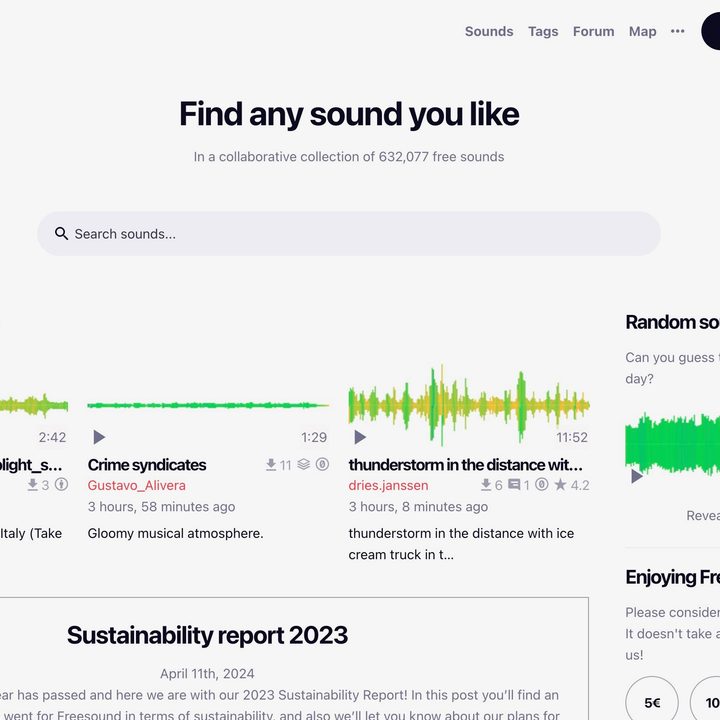Click download icon on thunderstorm sound
720x720 pixels.
486,485
